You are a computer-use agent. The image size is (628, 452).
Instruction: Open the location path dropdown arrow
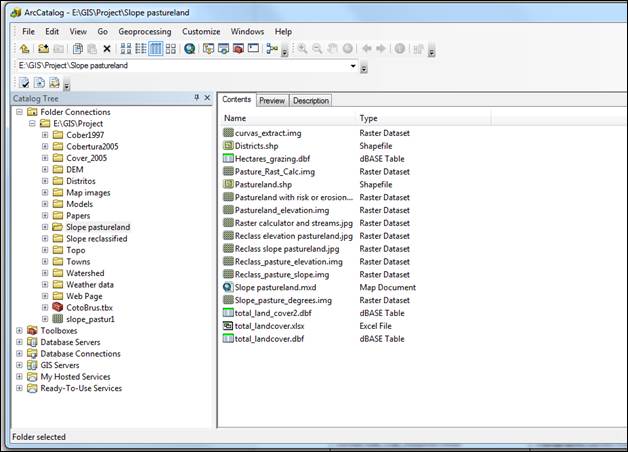(x=353, y=66)
